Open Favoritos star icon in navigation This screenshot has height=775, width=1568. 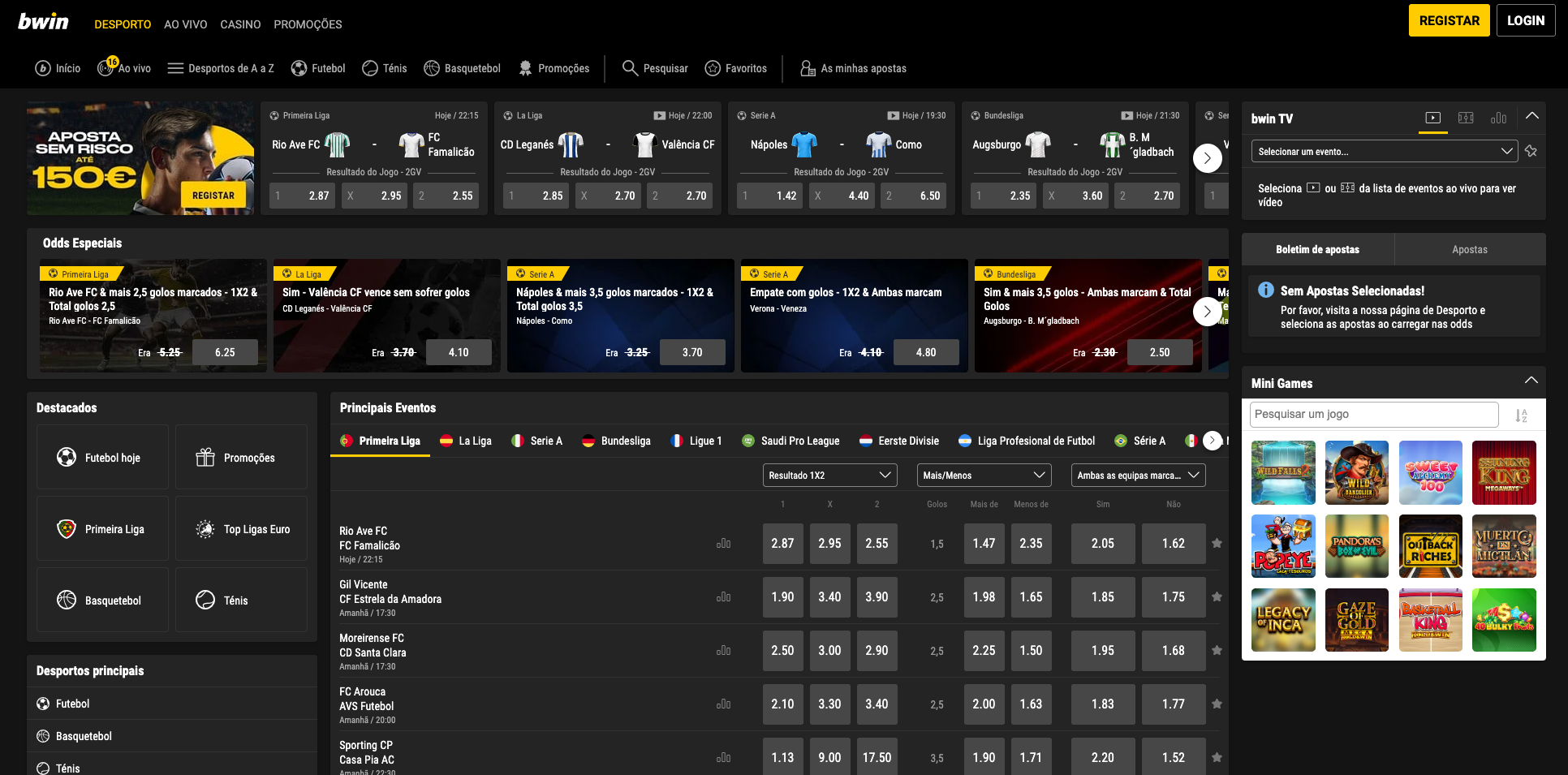point(713,68)
